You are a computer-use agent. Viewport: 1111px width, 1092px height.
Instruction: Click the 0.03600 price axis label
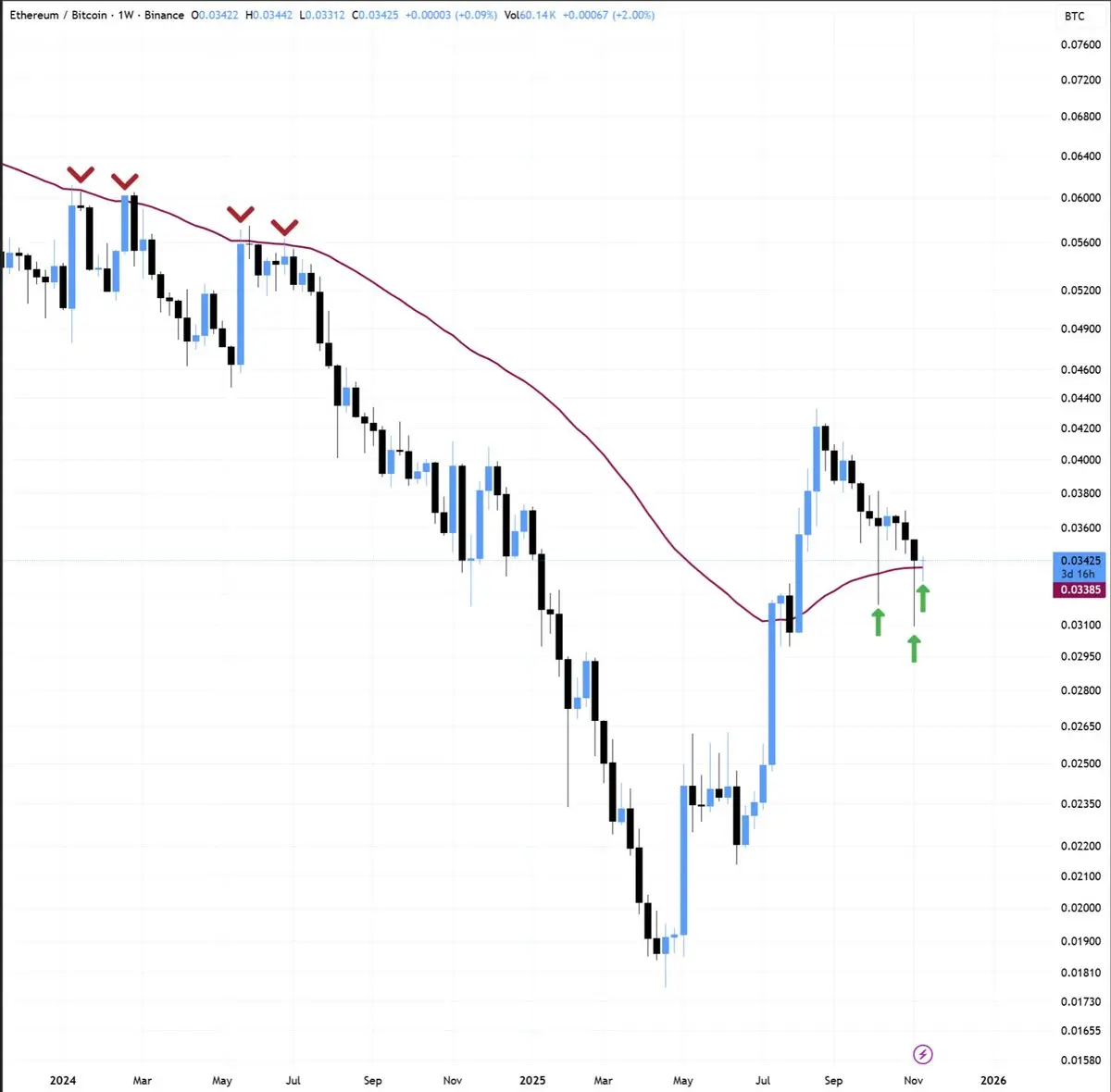tap(1080, 528)
